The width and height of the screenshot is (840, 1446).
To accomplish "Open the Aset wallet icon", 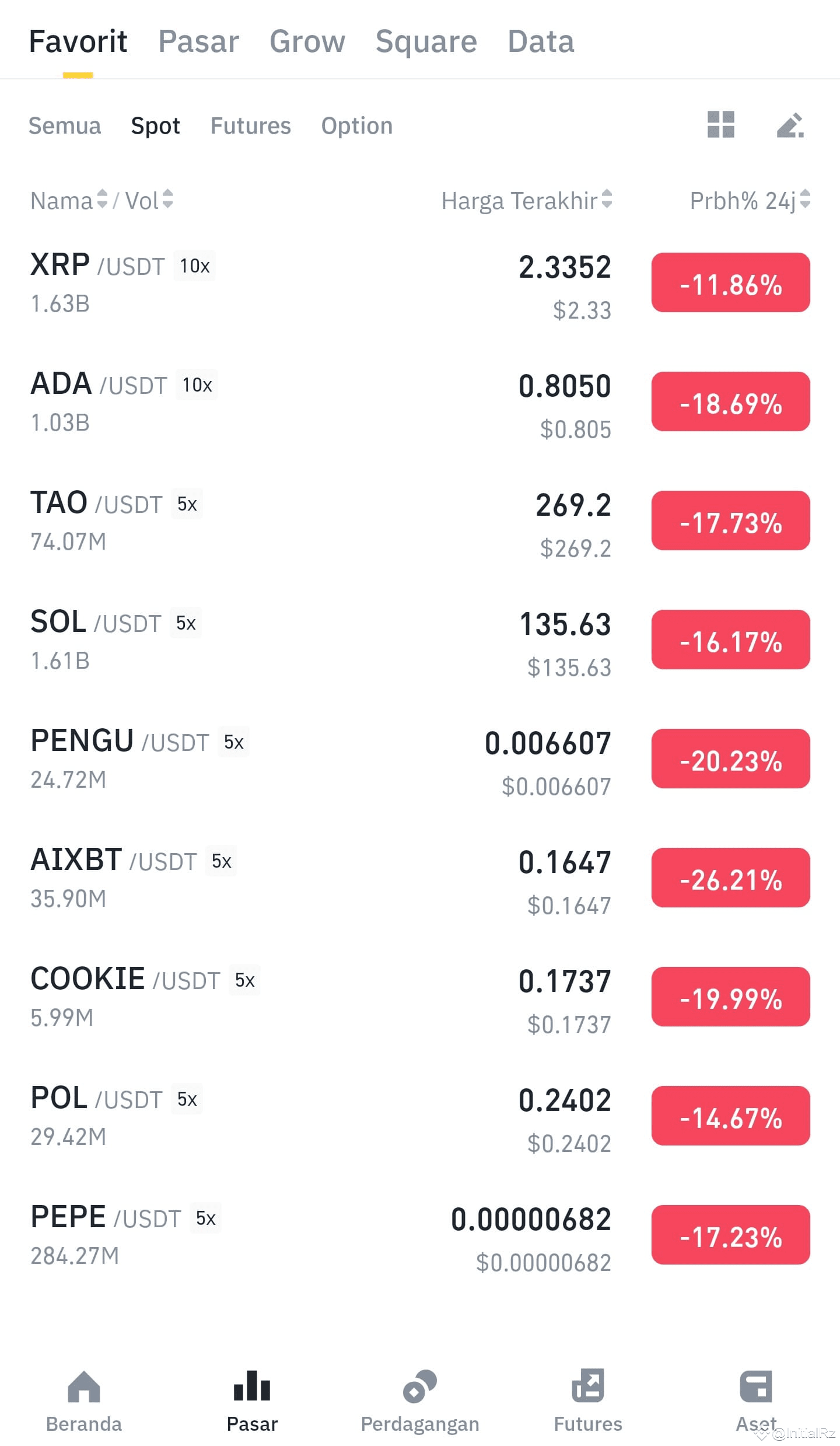I will click(756, 1386).
